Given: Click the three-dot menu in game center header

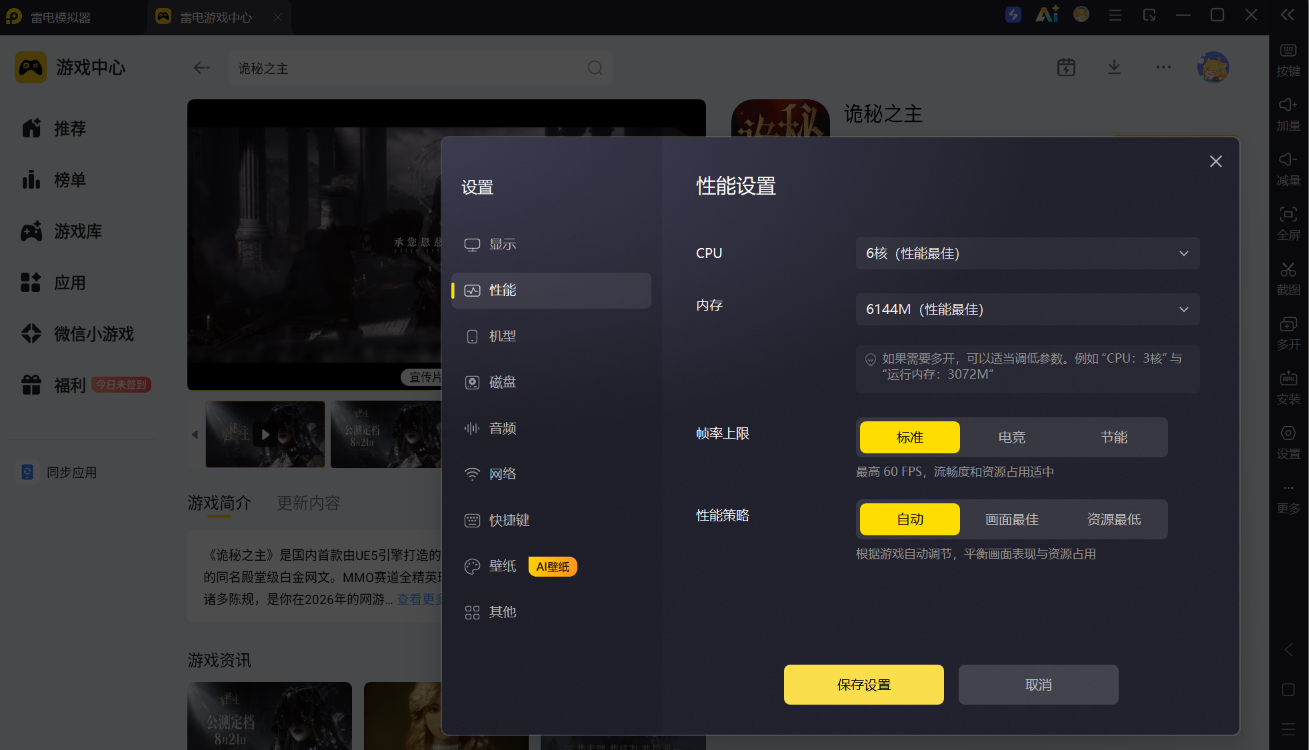Looking at the screenshot, I should [x=1163, y=67].
